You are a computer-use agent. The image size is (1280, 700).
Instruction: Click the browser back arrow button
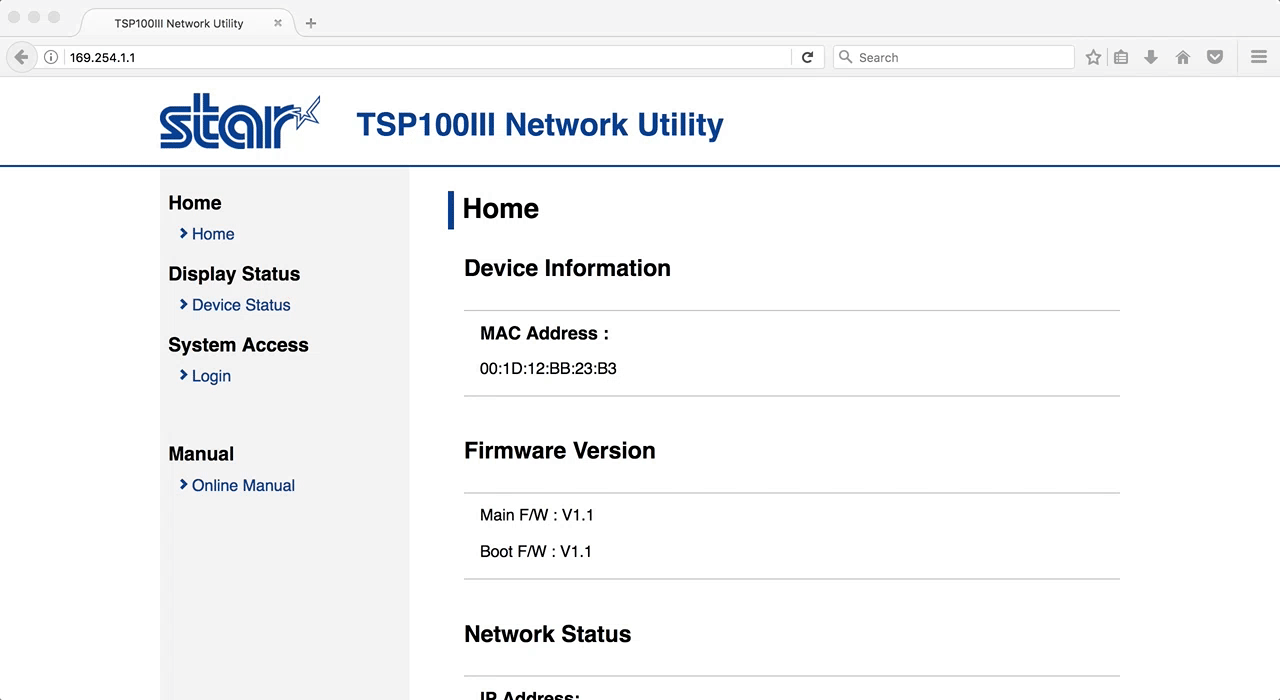pyautogui.click(x=21, y=57)
